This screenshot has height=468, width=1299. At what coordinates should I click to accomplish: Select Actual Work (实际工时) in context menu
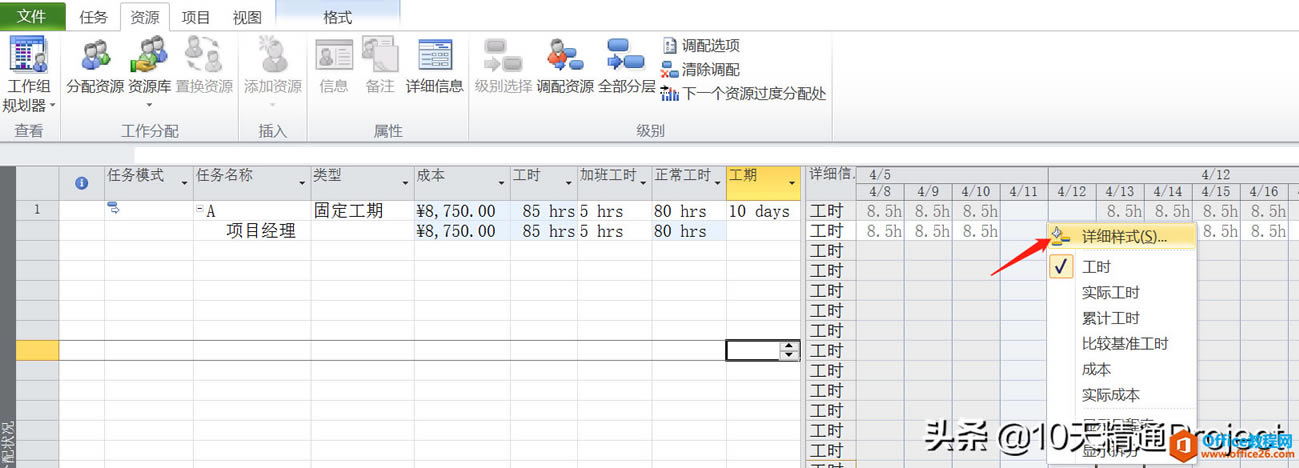coord(1120,293)
